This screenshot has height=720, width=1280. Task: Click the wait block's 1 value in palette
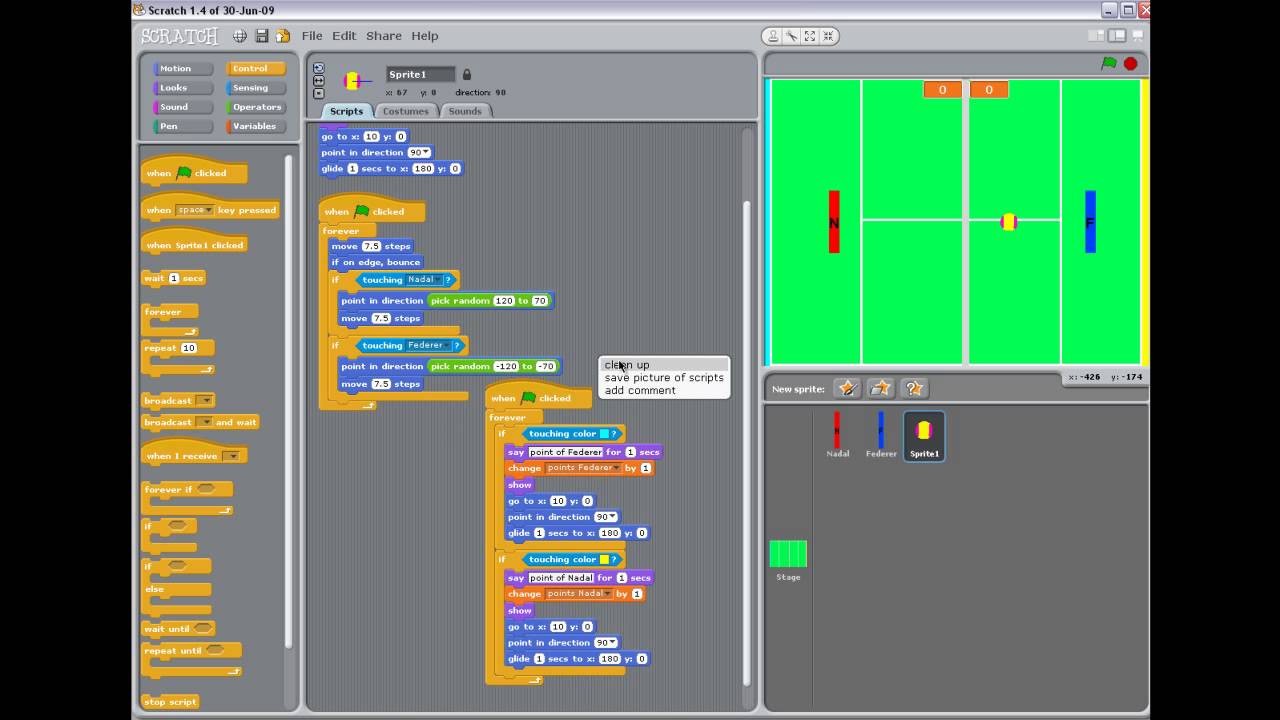tap(174, 278)
